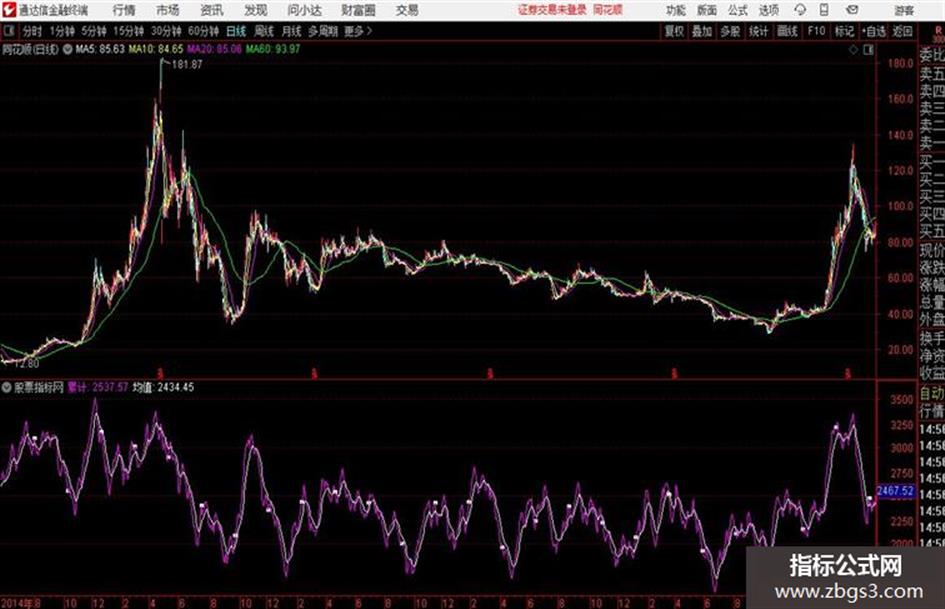Open the 发现 menu

[256, 10]
